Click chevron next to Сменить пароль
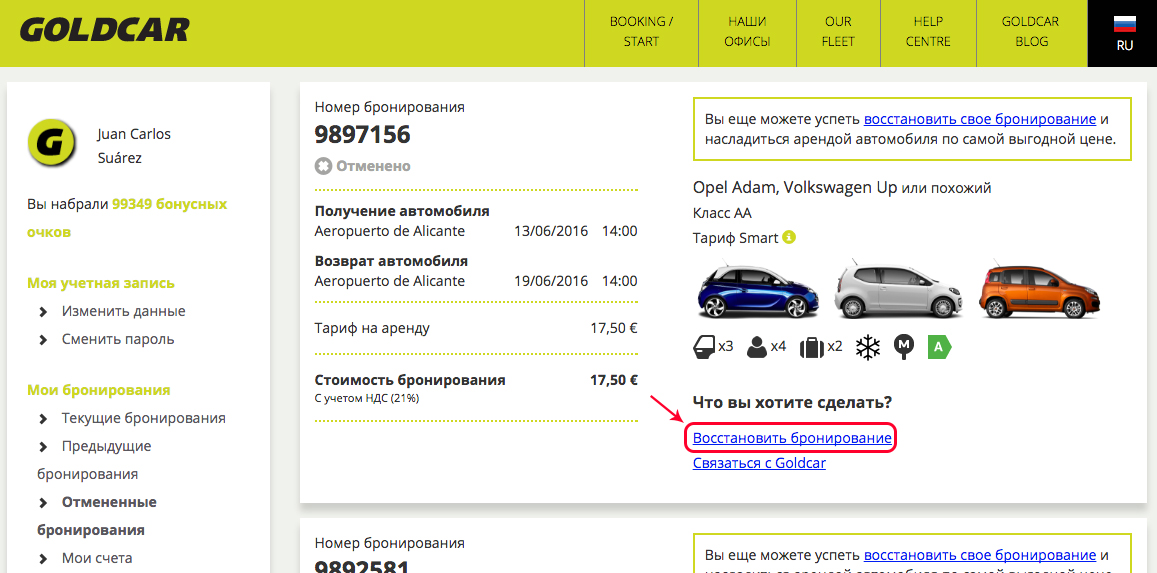The width and height of the screenshot is (1157, 573). point(44,340)
